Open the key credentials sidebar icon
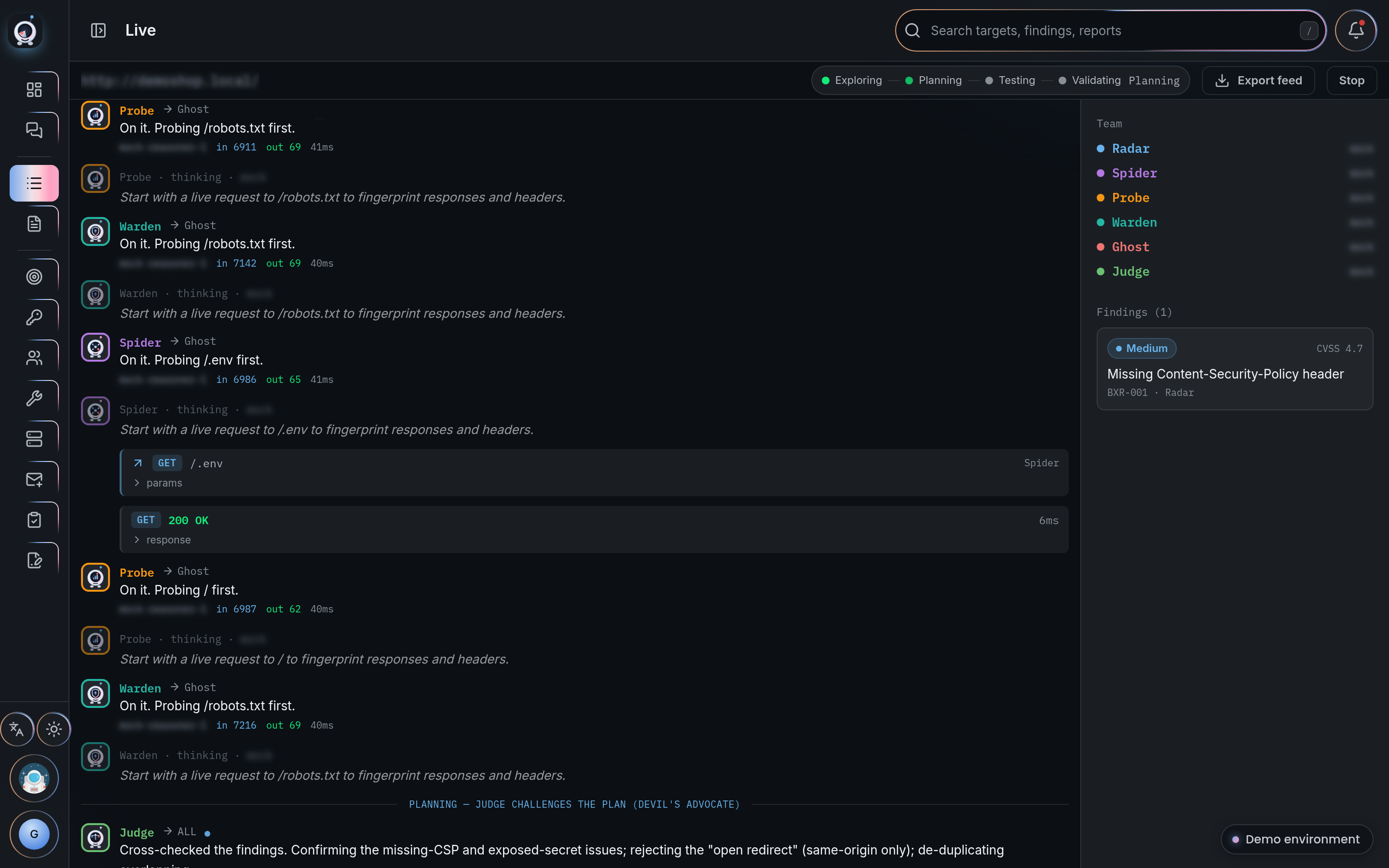The height and width of the screenshot is (868, 1389). pyautogui.click(x=34, y=317)
